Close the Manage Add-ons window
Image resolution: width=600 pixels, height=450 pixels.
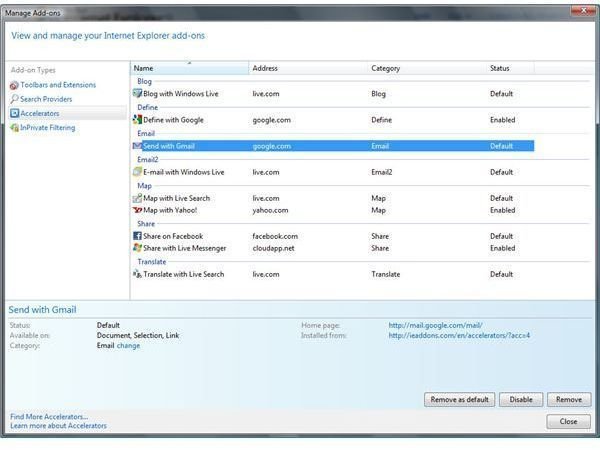(582, 11)
